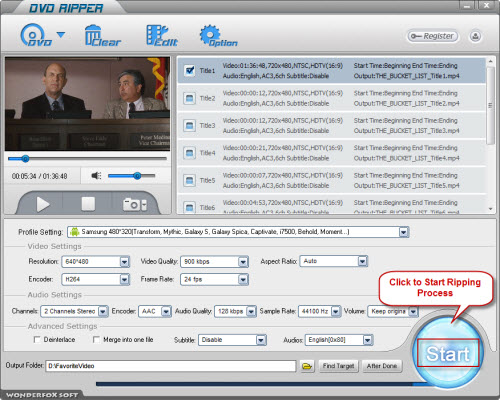The width and height of the screenshot is (500, 400).
Task: Mute audio with the speaker icon
Action: click(96, 175)
